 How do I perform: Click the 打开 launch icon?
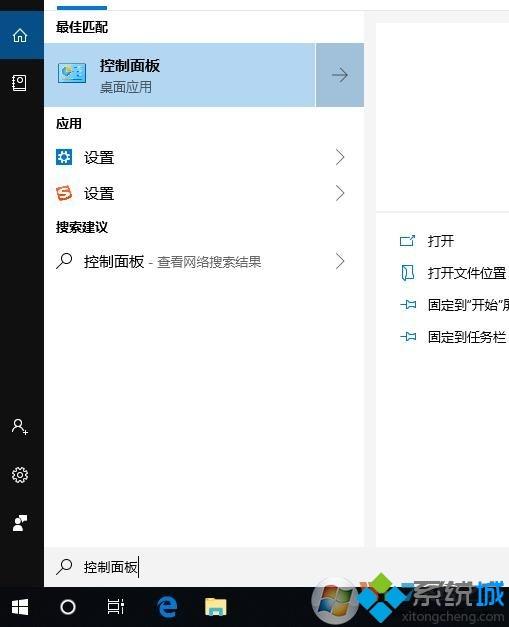[x=408, y=241]
